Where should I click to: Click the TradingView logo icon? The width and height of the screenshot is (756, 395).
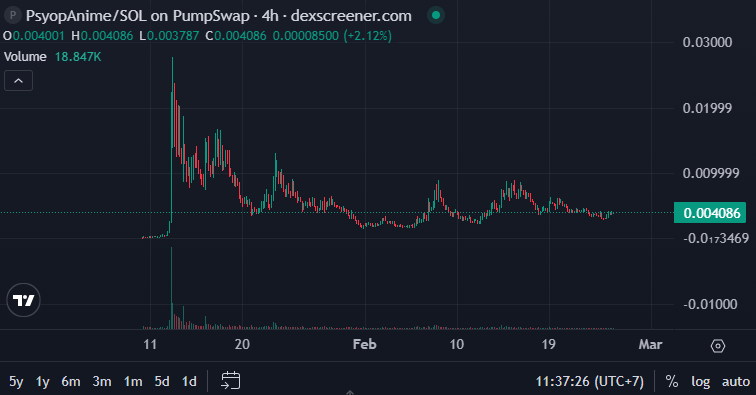click(x=23, y=300)
